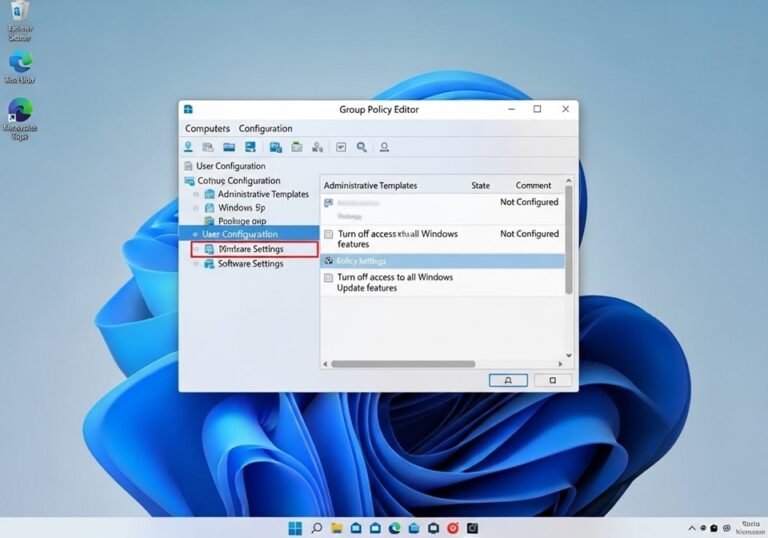Select 'Turn off access to all Windows Update features'
The image size is (768, 538).
click(395, 282)
